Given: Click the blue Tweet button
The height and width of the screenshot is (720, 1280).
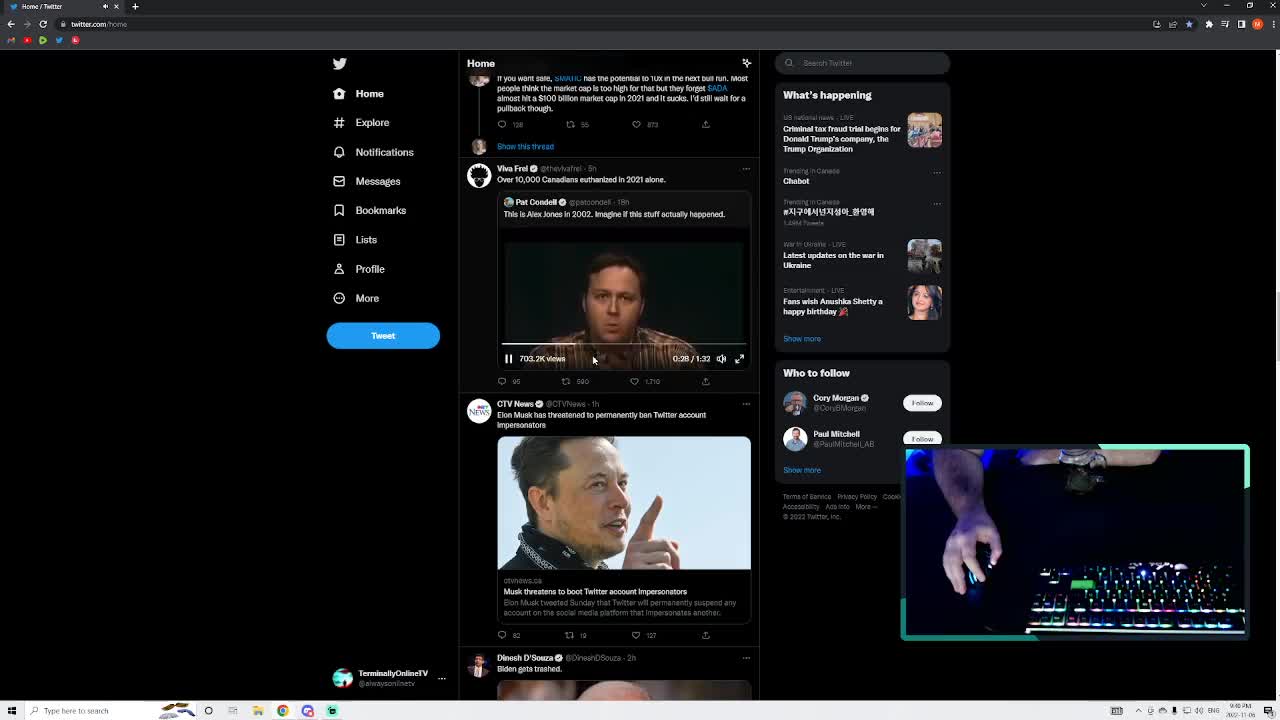Looking at the screenshot, I should pyautogui.click(x=383, y=336).
